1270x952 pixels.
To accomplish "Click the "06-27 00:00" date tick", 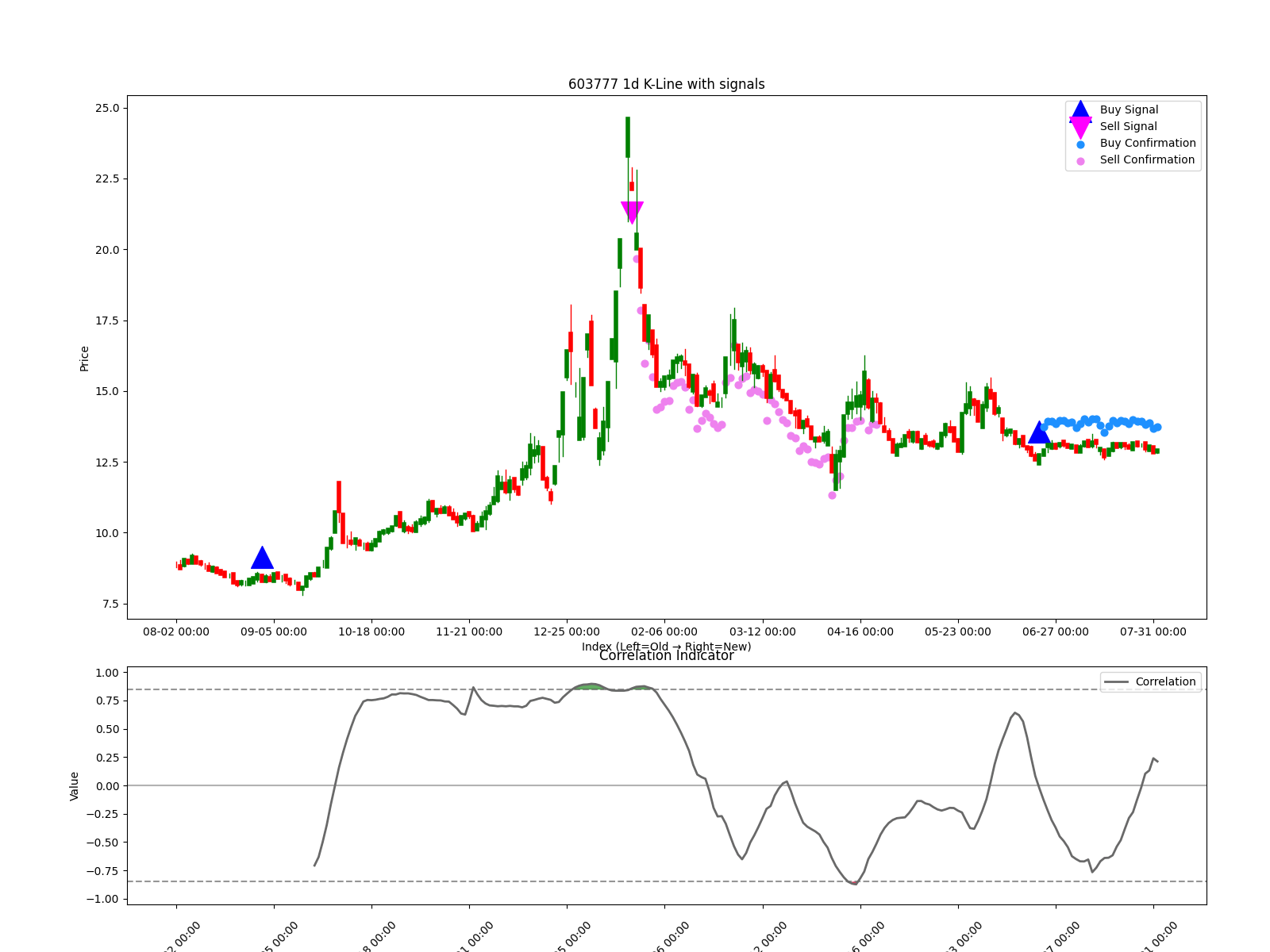I will [x=1056, y=632].
